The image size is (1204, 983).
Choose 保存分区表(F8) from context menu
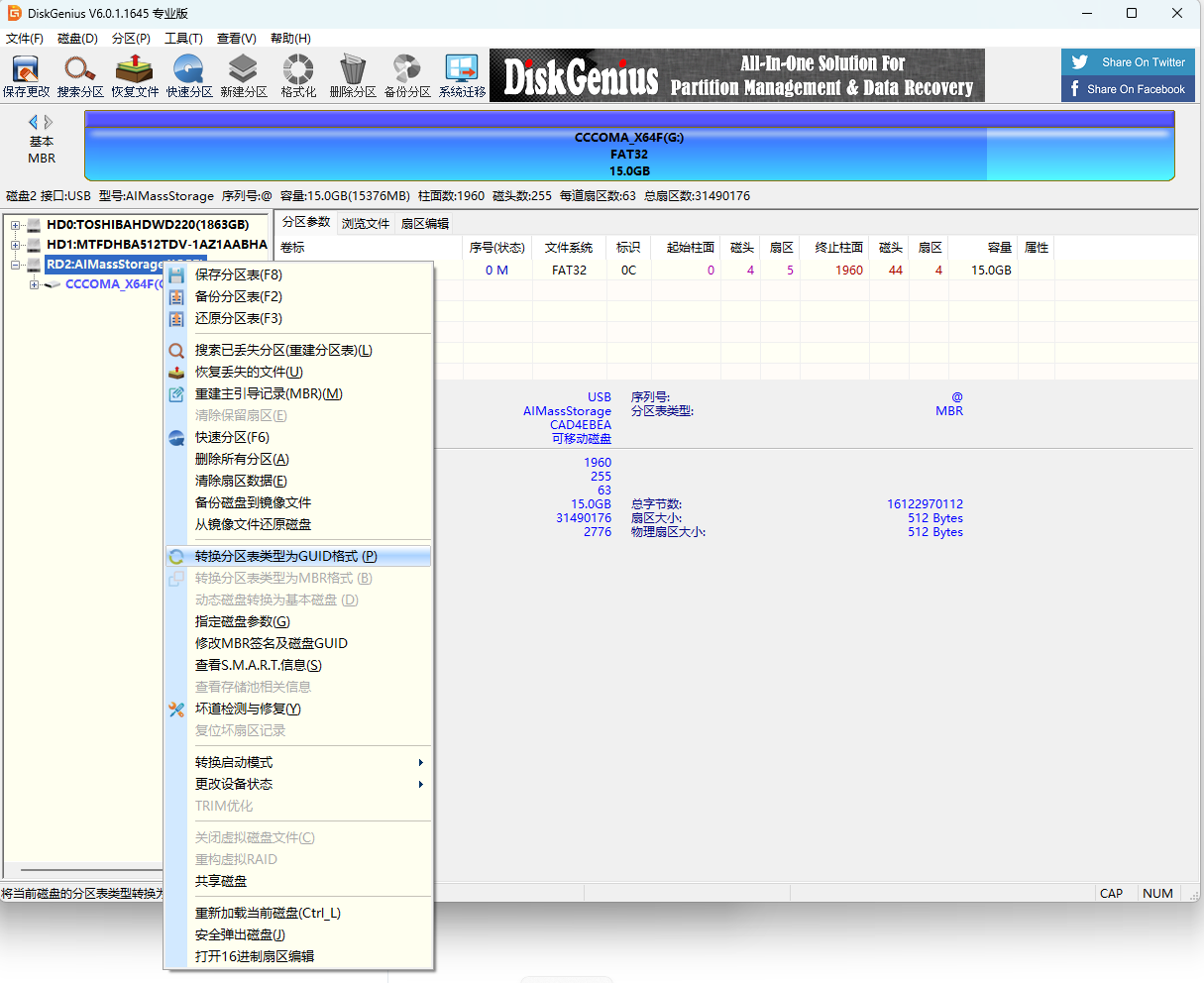[298, 274]
